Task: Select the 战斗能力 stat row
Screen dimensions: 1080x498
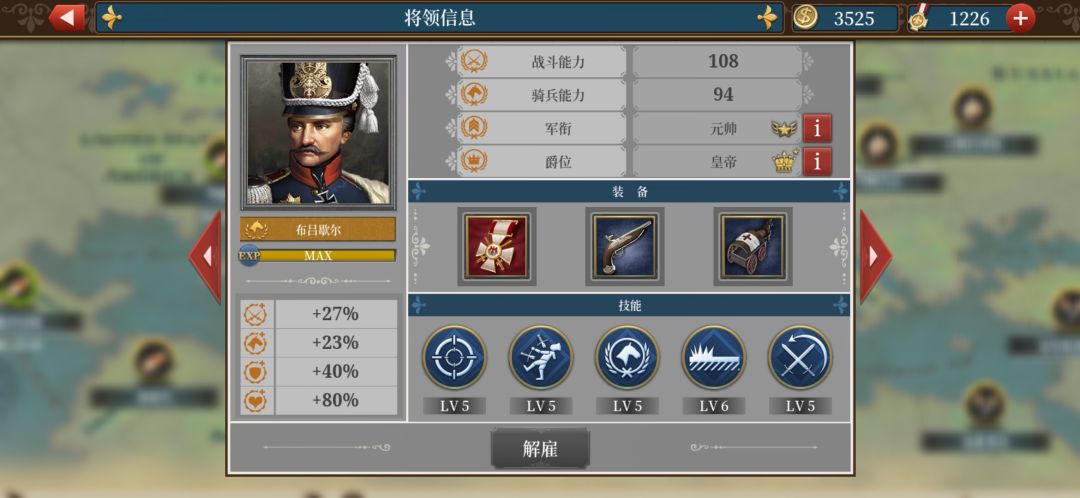Action: (630, 61)
